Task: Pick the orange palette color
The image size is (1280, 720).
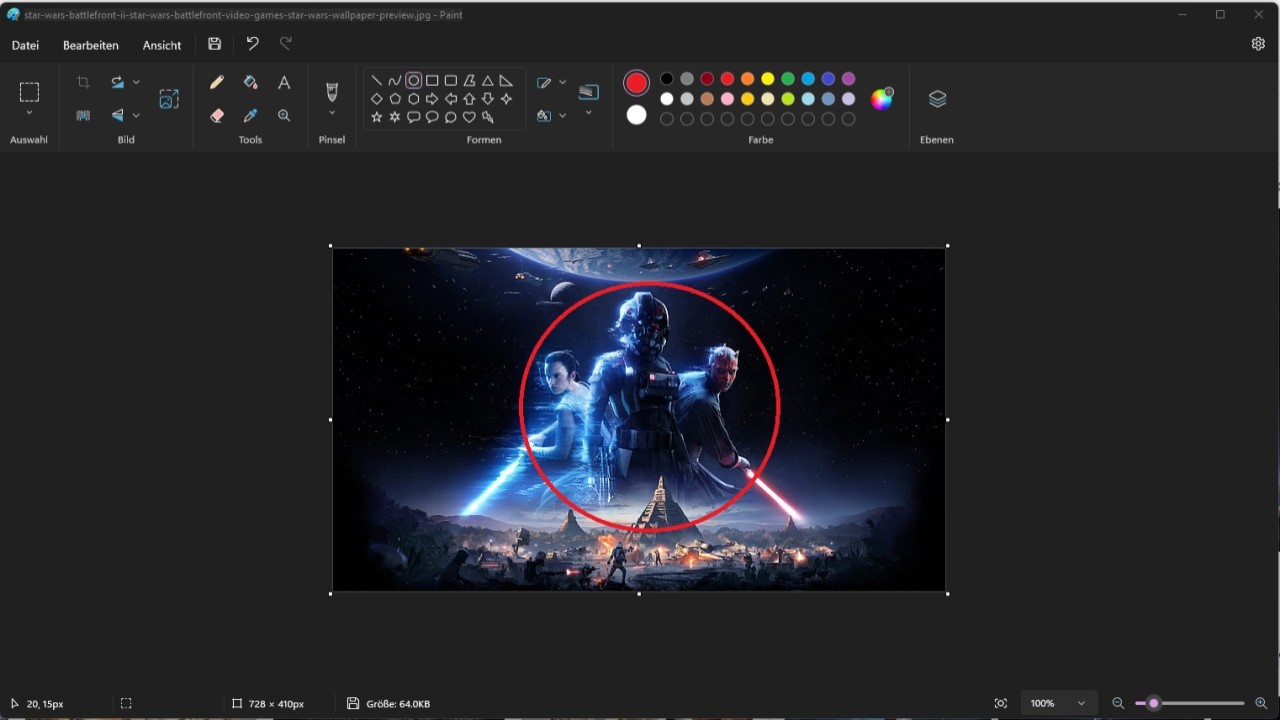Action: (747, 79)
